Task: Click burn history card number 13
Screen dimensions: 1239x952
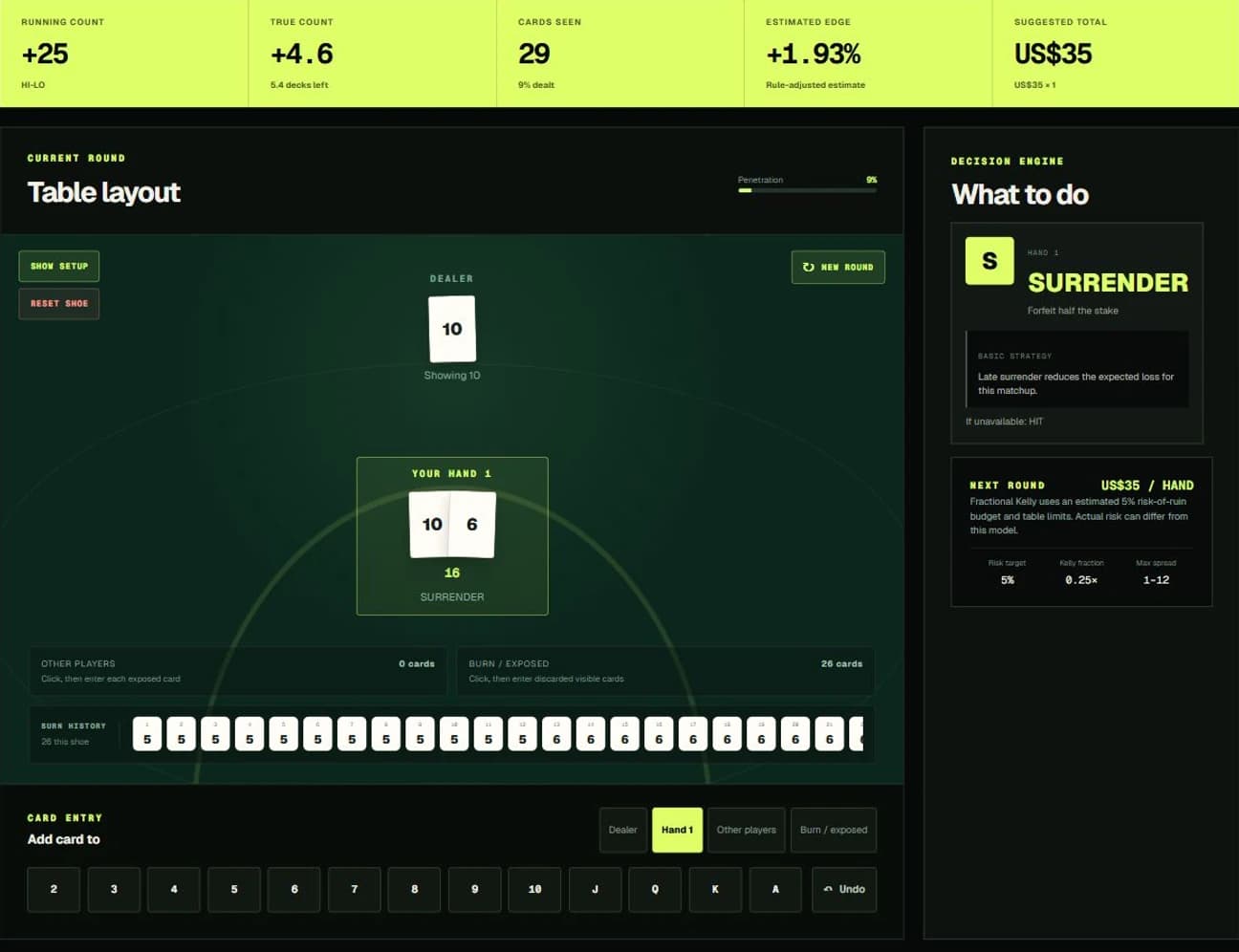Action: (x=556, y=734)
